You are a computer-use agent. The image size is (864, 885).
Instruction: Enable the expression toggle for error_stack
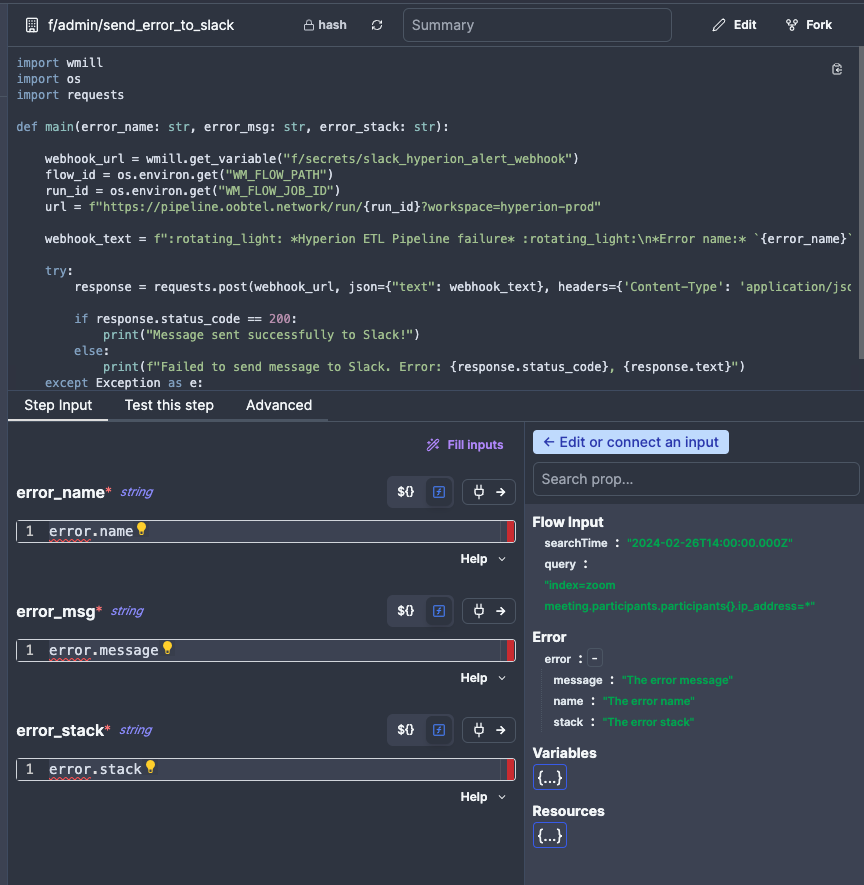pyautogui.click(x=438, y=729)
